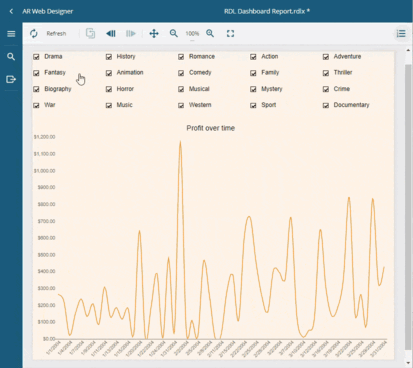
Task: Click the Profit over time chart title
Action: [211, 128]
